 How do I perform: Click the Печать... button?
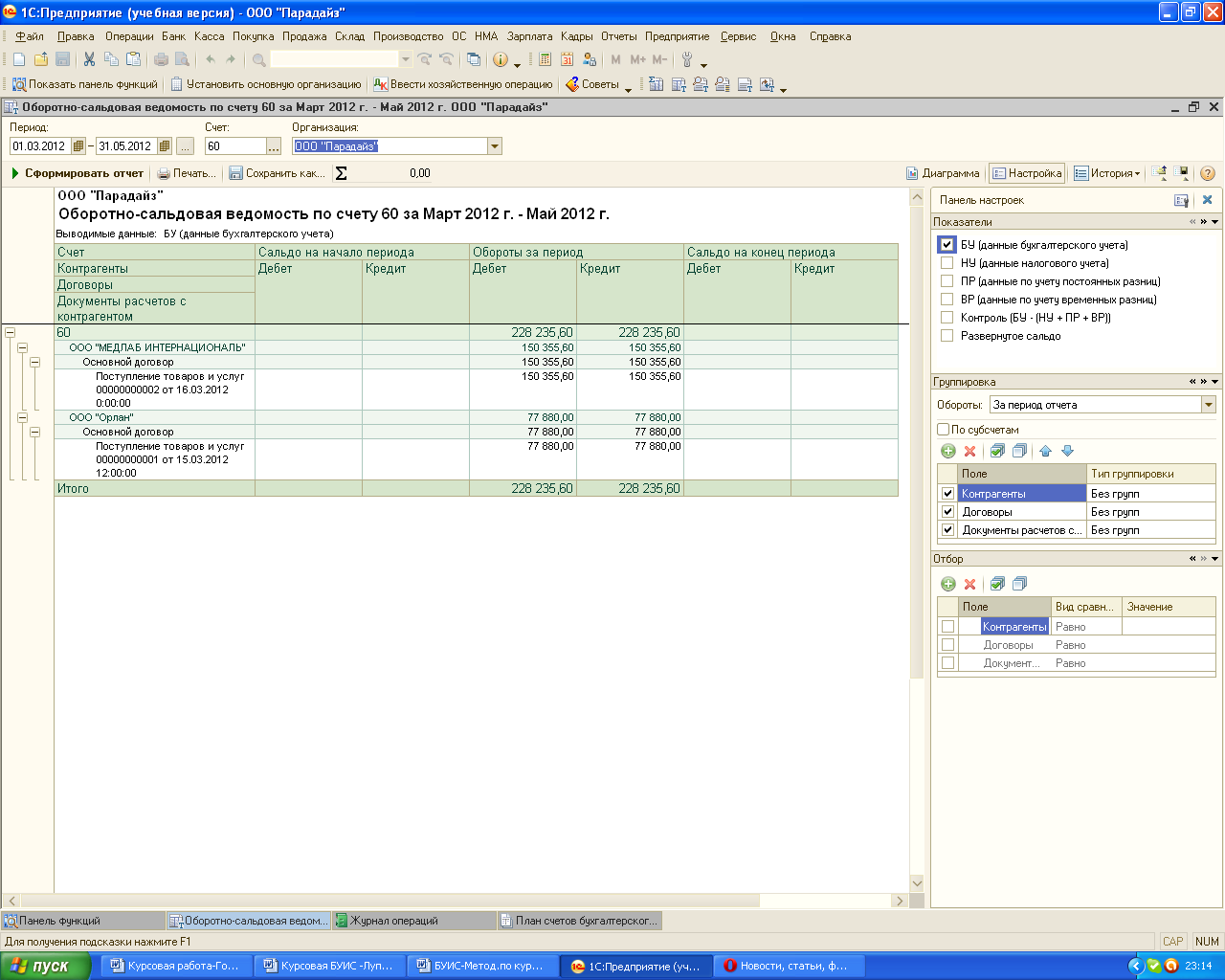coord(187,173)
